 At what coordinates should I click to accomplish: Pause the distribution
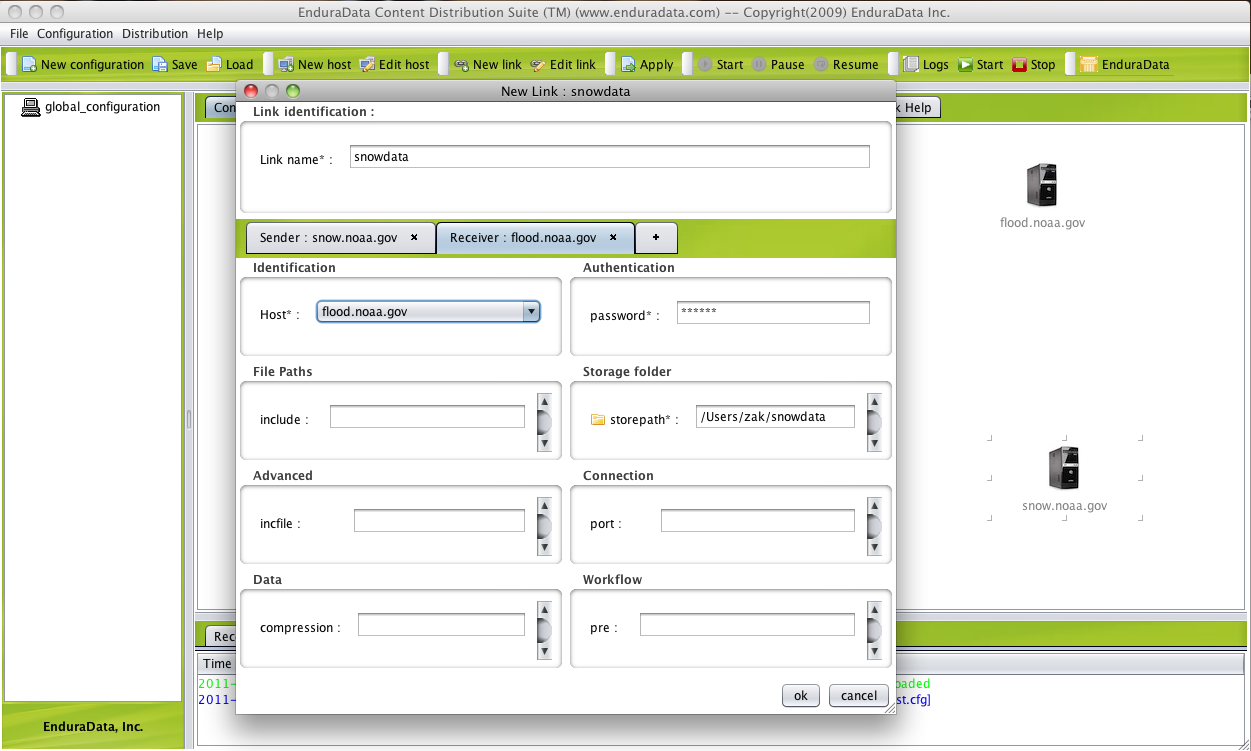point(777,64)
